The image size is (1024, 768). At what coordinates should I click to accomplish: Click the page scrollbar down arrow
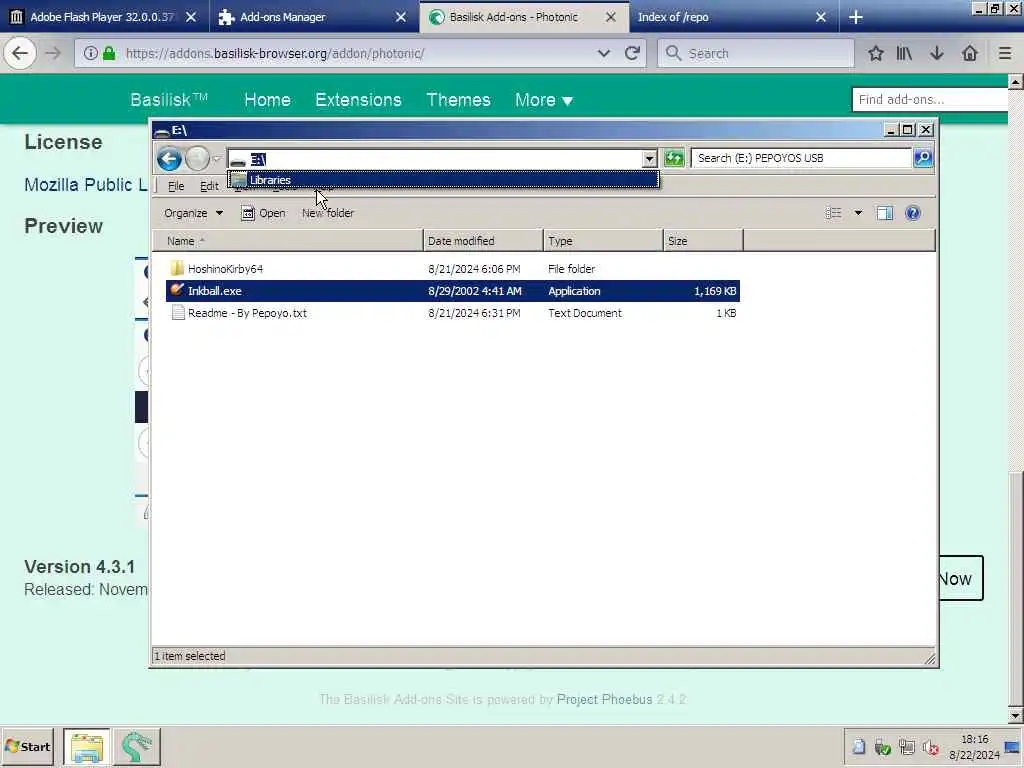[x=1015, y=716]
